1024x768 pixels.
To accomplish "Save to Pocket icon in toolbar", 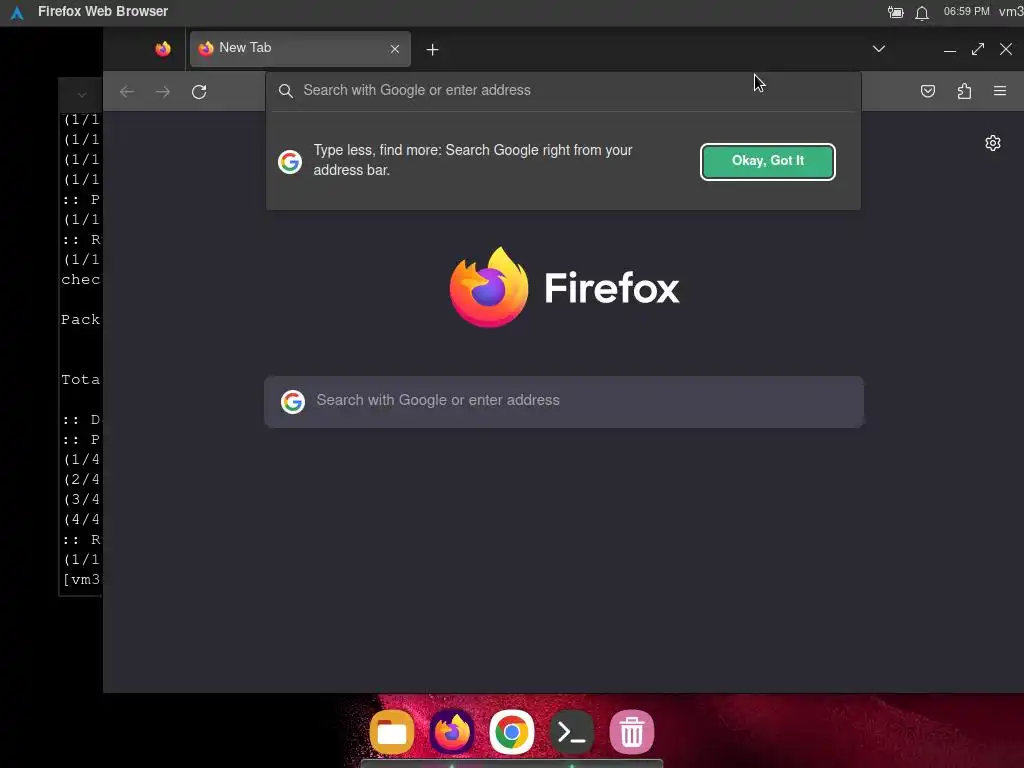I will pos(927,91).
